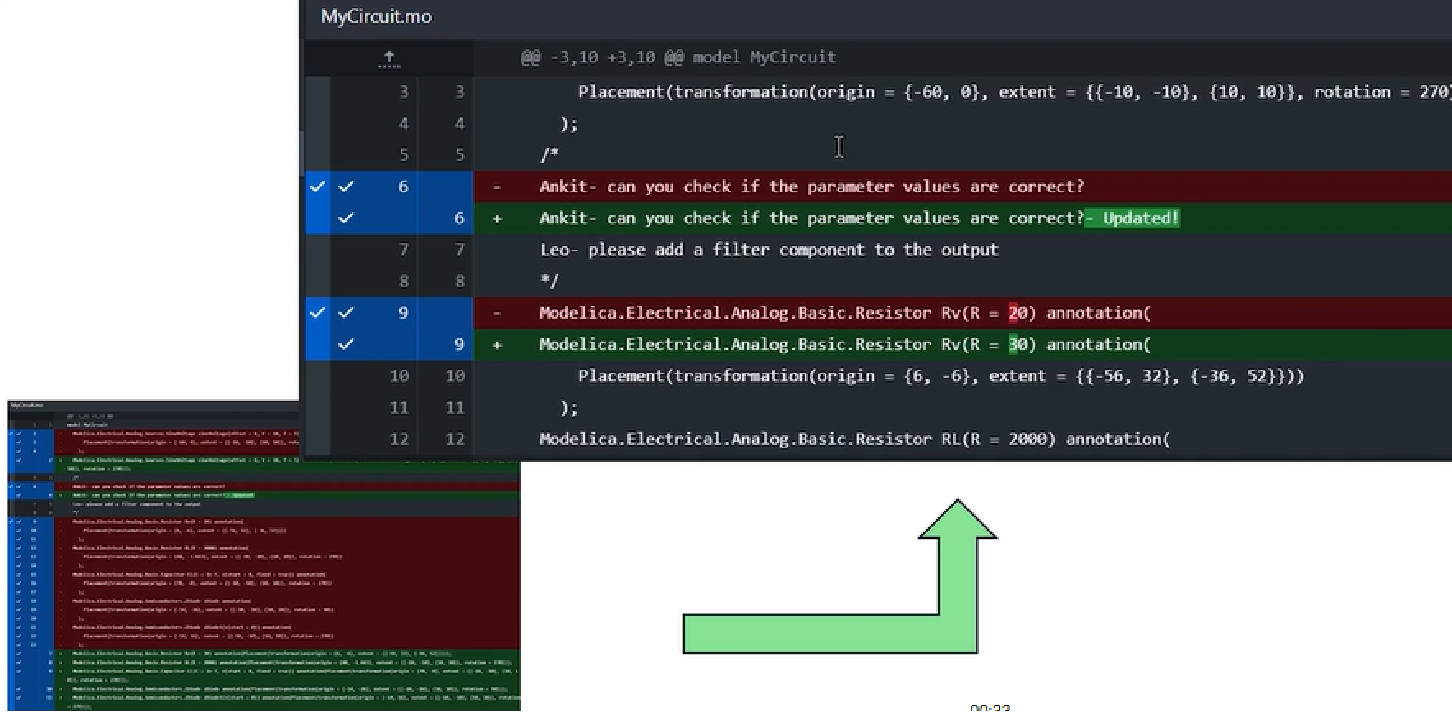Click the 'Placement(transformation(origin = {-60, 0}' line
The height and width of the screenshot is (712, 1452).
[x=1014, y=92]
